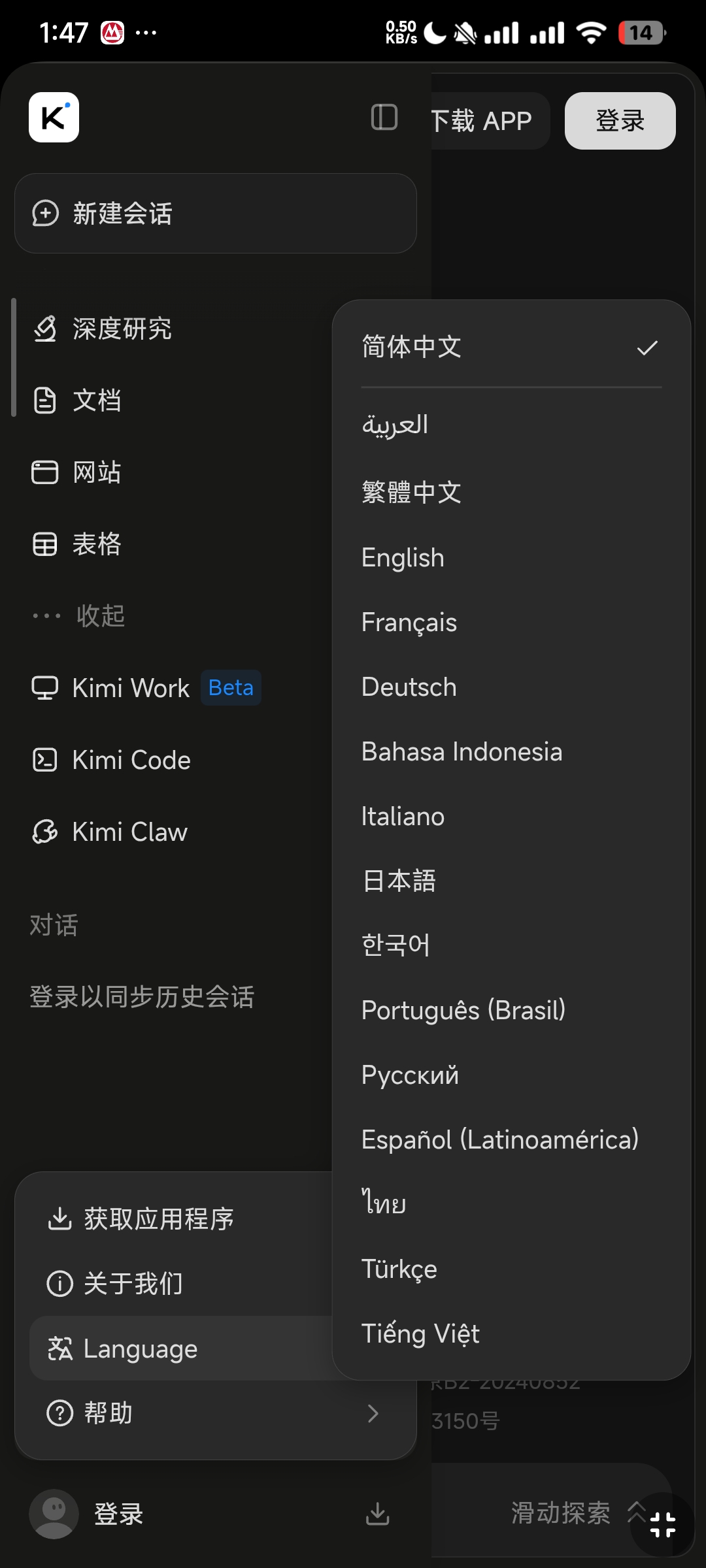
Task: Tap the Kimi K logo
Action: click(x=54, y=118)
